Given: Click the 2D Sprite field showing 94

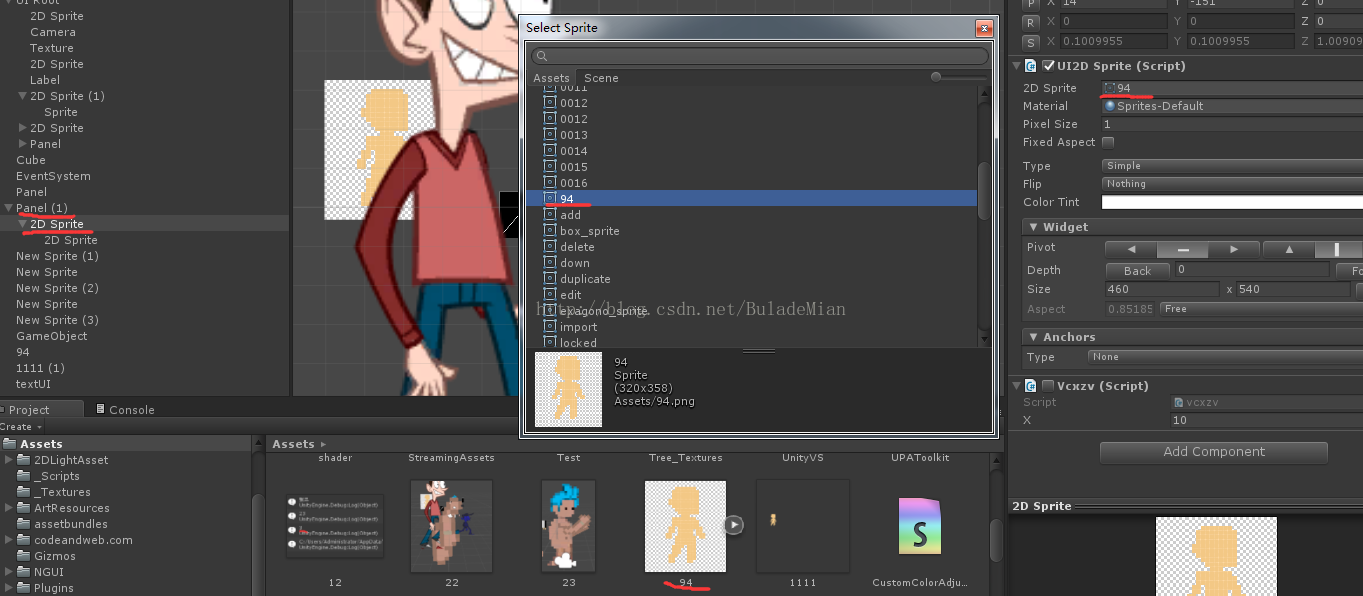Looking at the screenshot, I should [x=1232, y=88].
